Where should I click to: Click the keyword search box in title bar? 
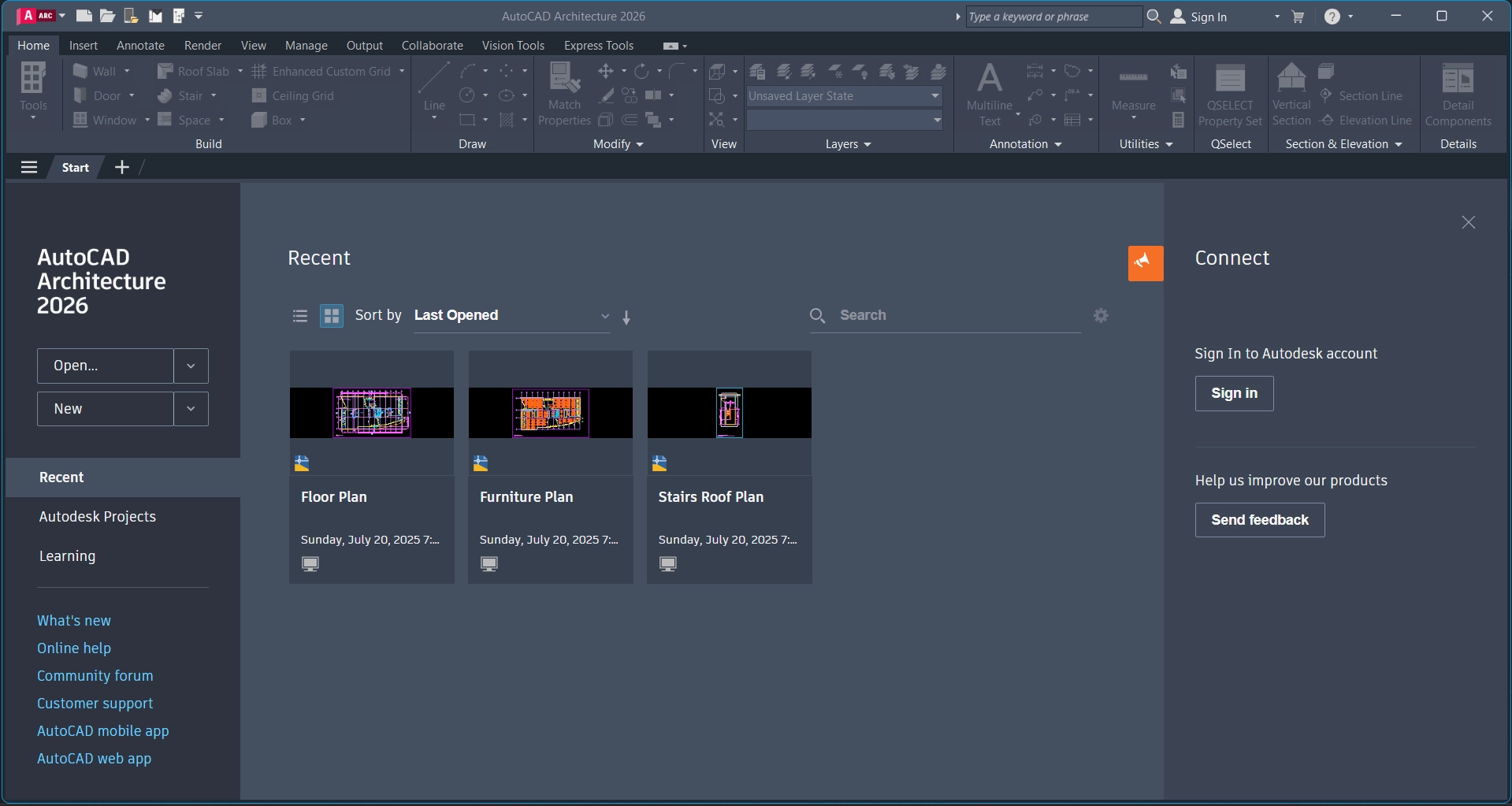1053,17
